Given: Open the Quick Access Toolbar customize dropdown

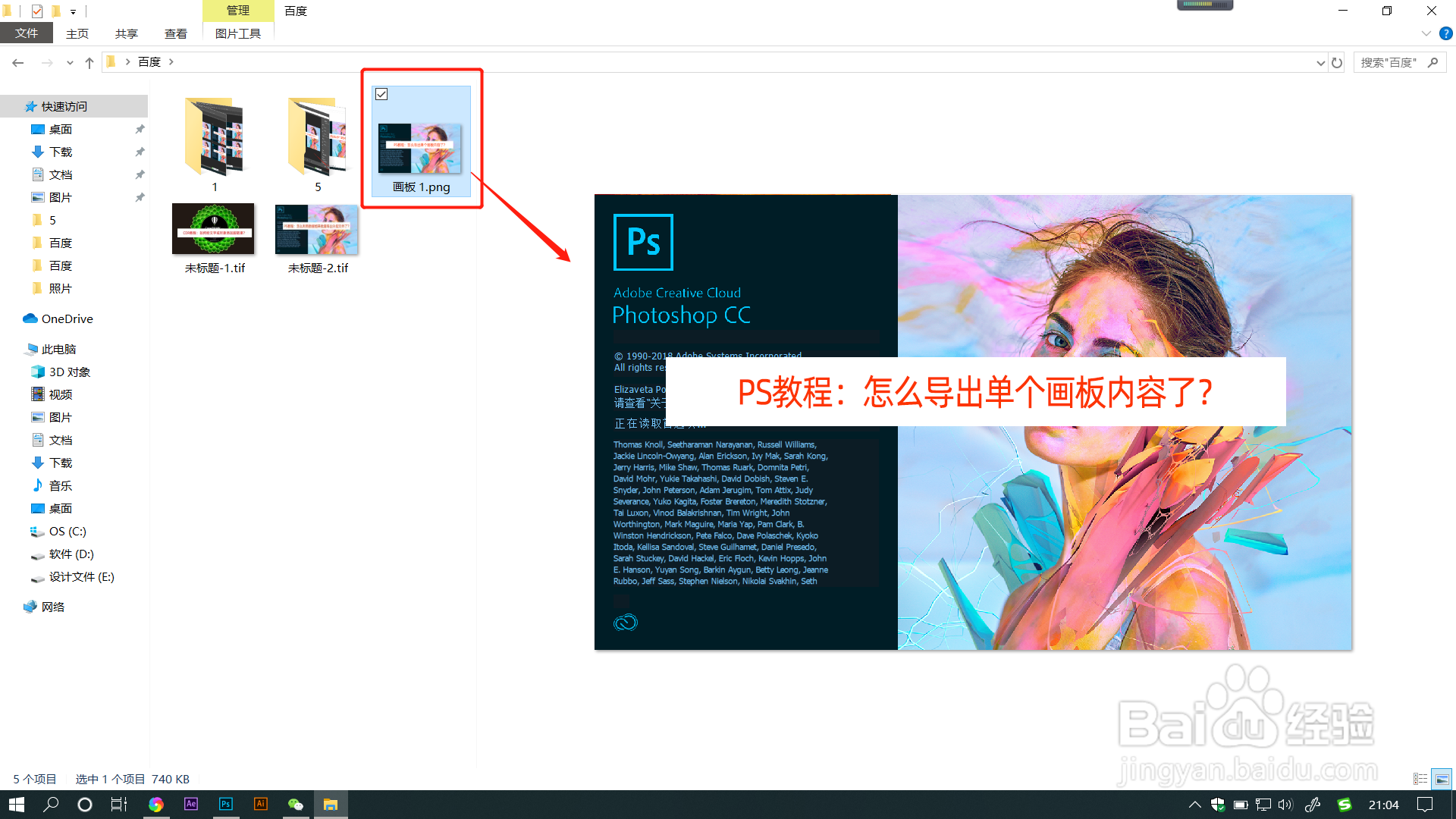Looking at the screenshot, I should point(74,11).
